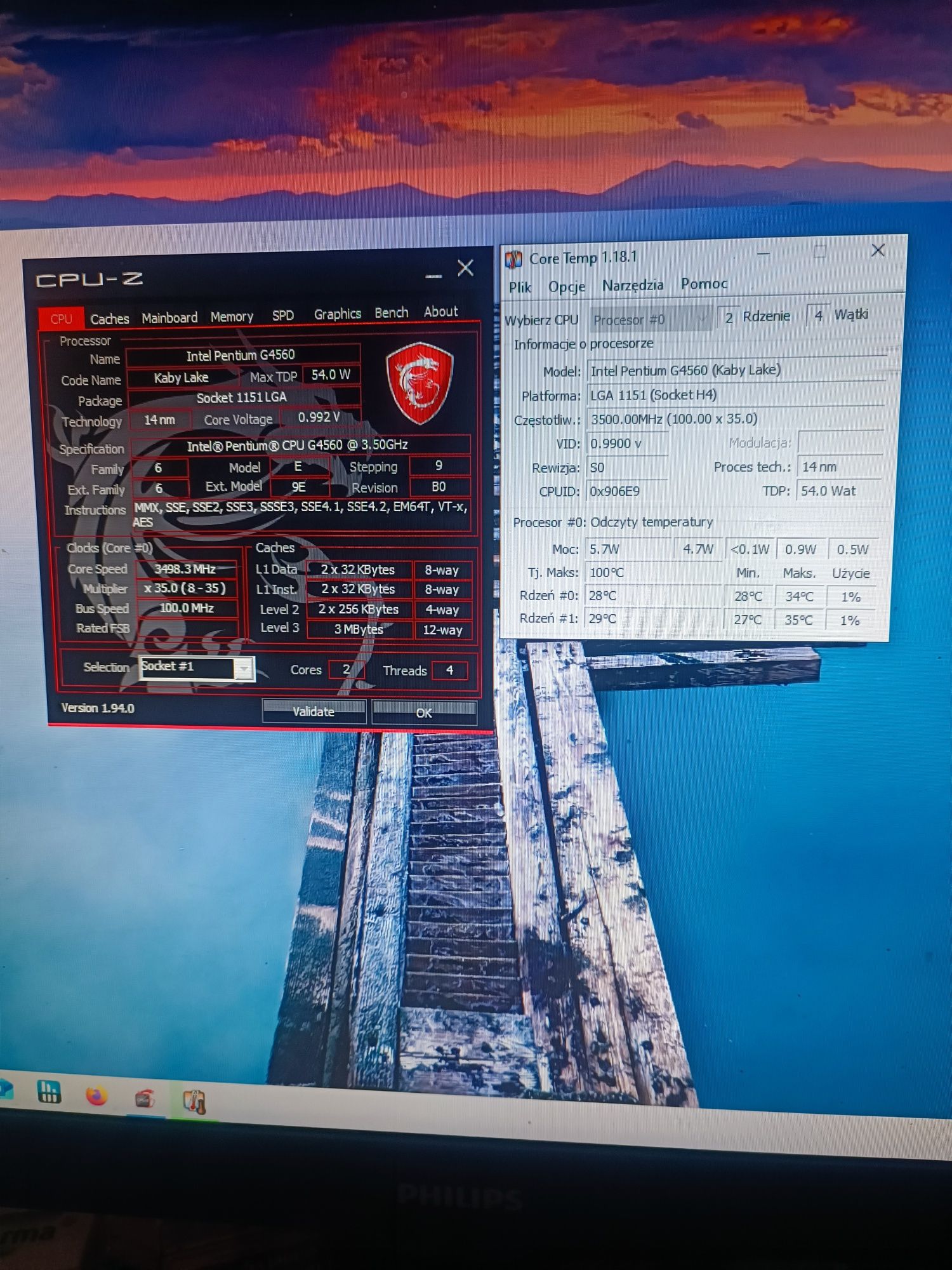Click the Rdzeń #0 current temperature 28°C

[x=654, y=596]
